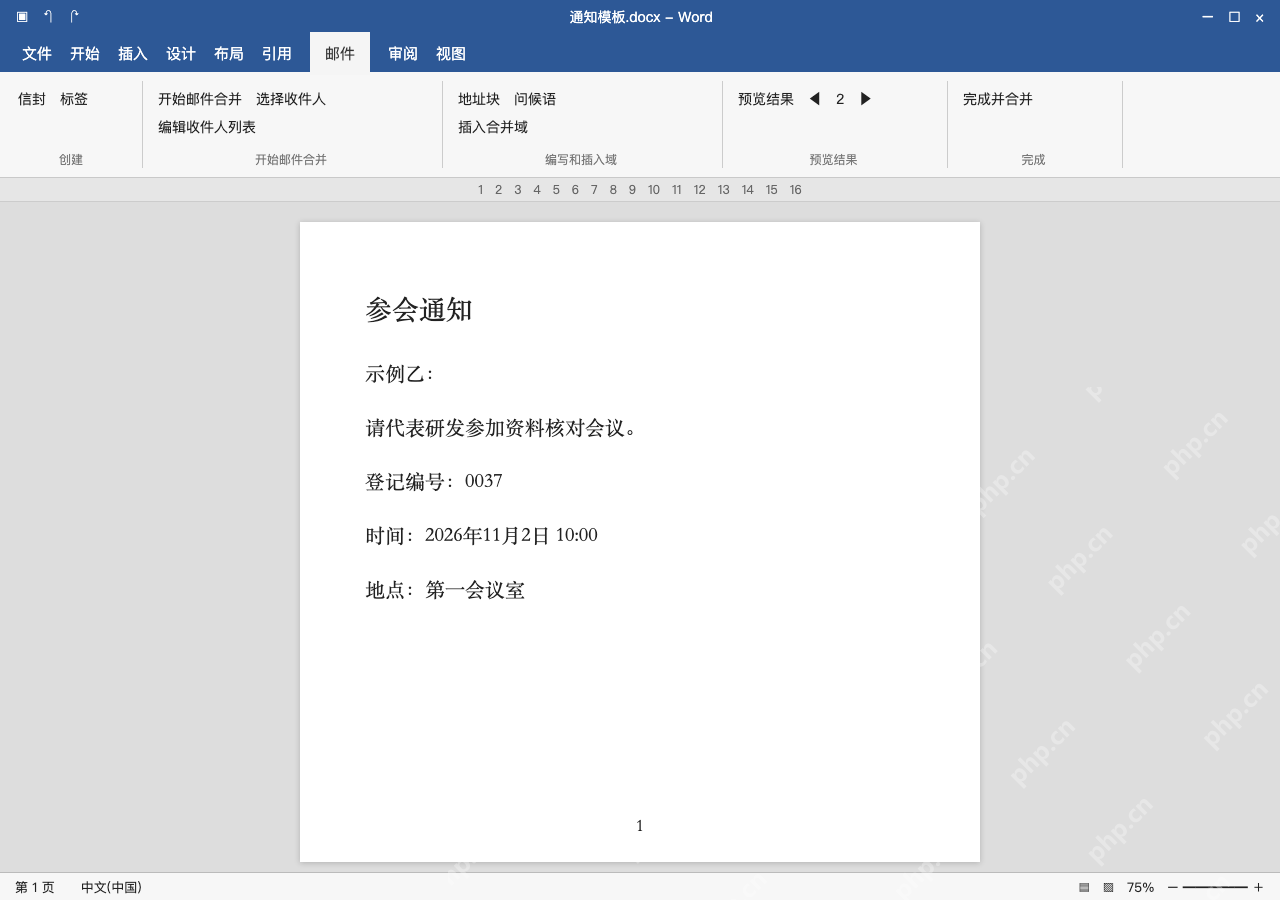Click the line with 2026年11月2日 10:00
This screenshot has width=1280, height=900.
482,536
